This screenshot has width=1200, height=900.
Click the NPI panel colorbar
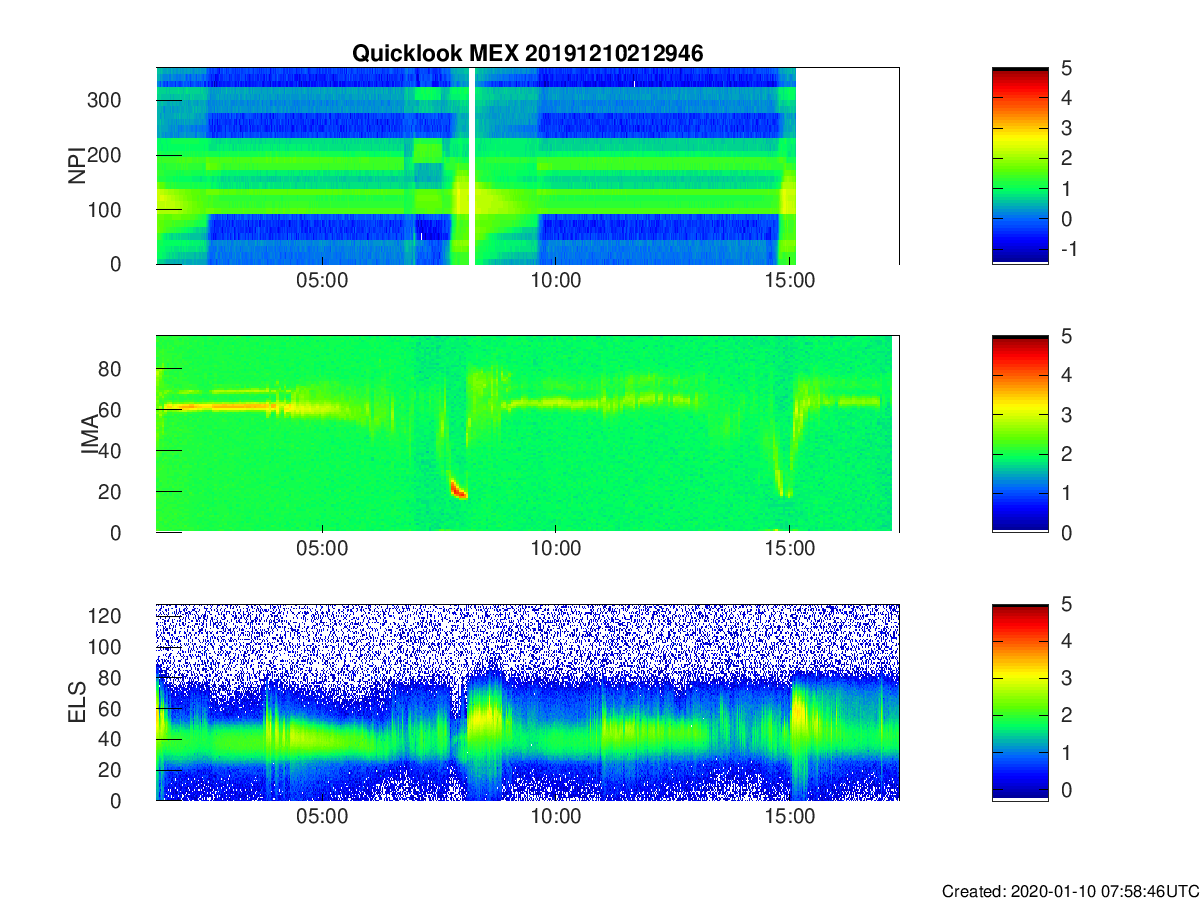tap(1020, 166)
